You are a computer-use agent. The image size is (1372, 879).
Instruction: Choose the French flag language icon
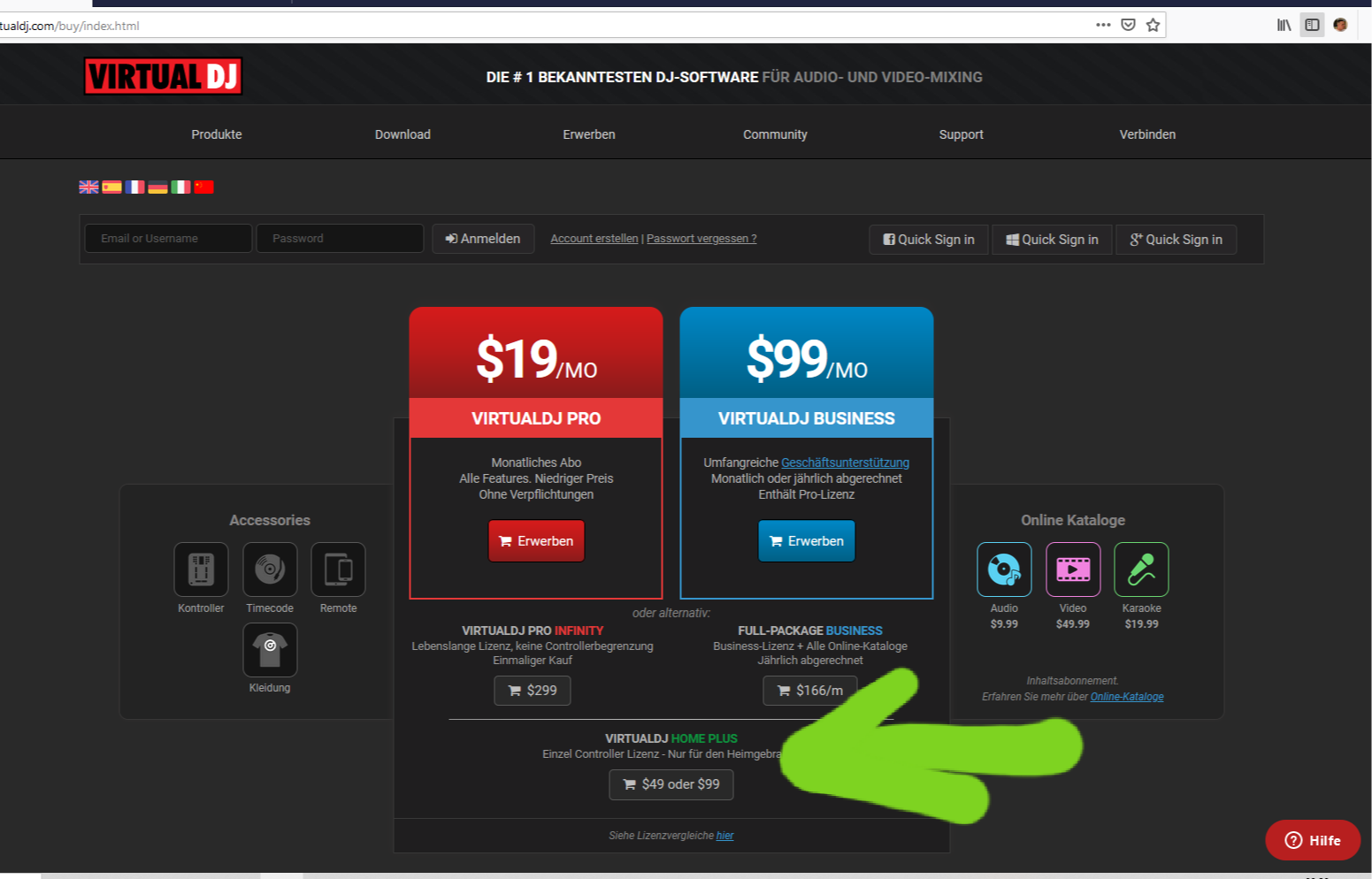coord(134,187)
